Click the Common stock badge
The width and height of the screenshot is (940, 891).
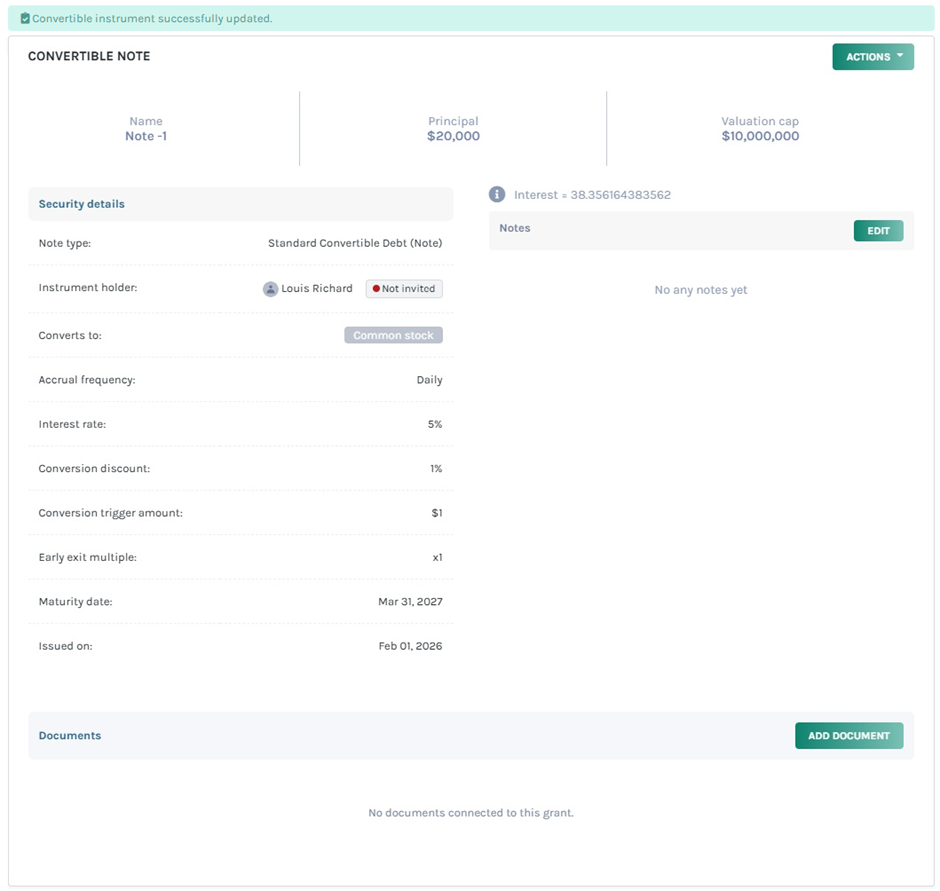coord(393,336)
